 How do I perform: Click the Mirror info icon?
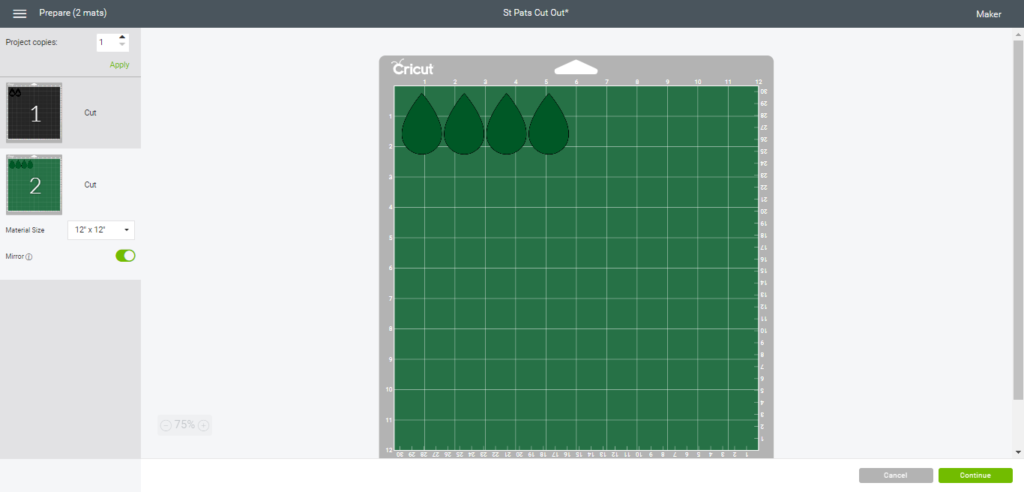[x=29, y=257]
